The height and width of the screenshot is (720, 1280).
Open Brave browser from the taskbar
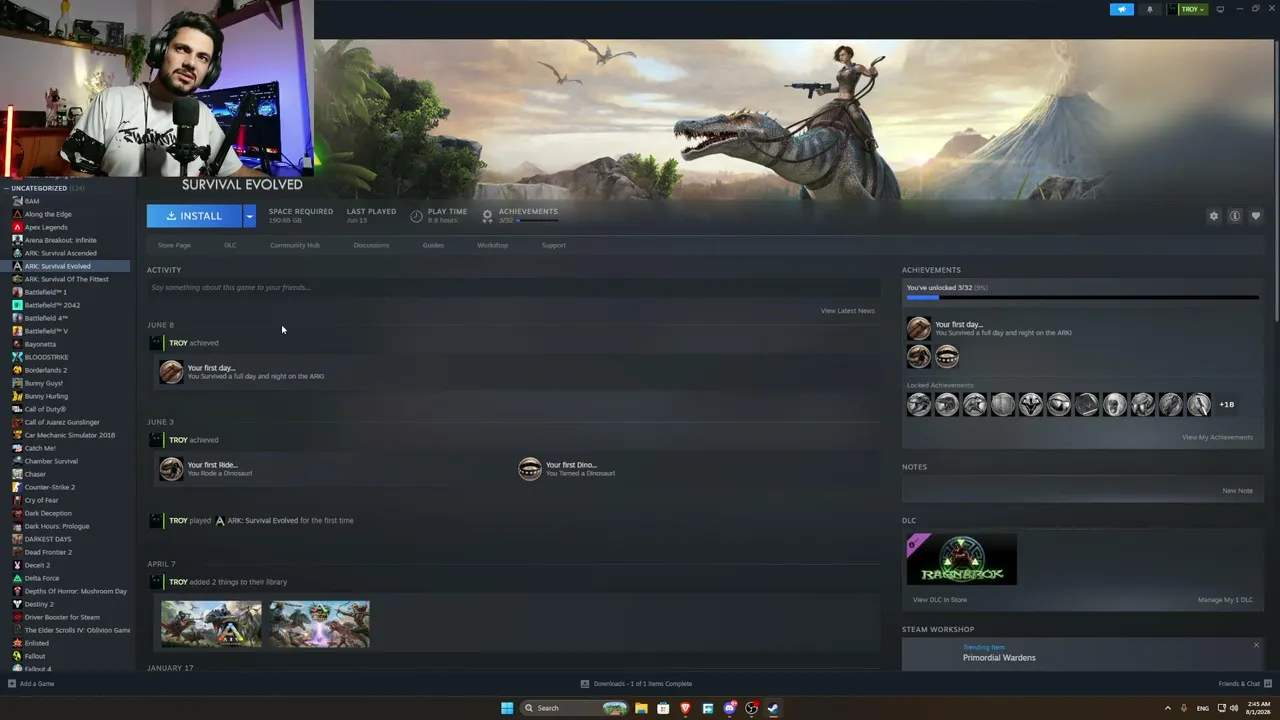click(x=685, y=708)
